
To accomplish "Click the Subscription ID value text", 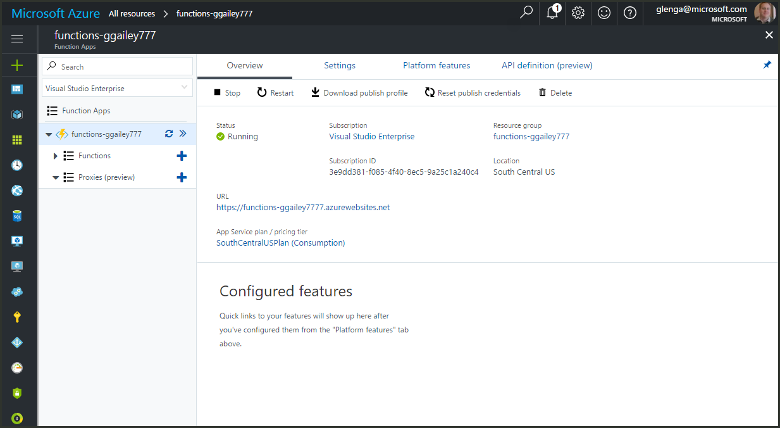I will pos(403,172).
